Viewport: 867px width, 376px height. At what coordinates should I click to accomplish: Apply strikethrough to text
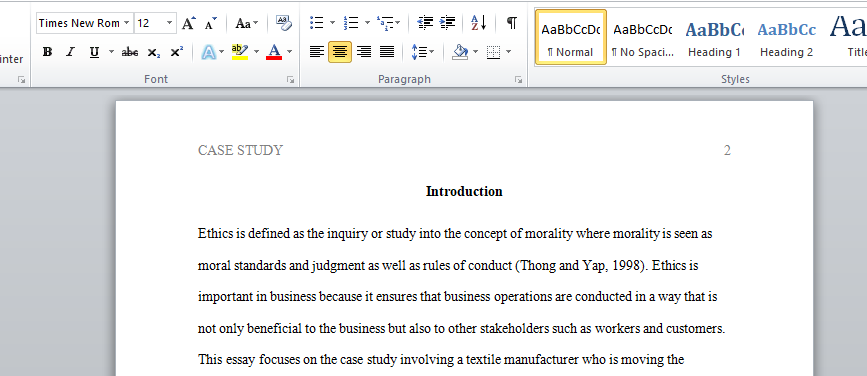[130, 52]
